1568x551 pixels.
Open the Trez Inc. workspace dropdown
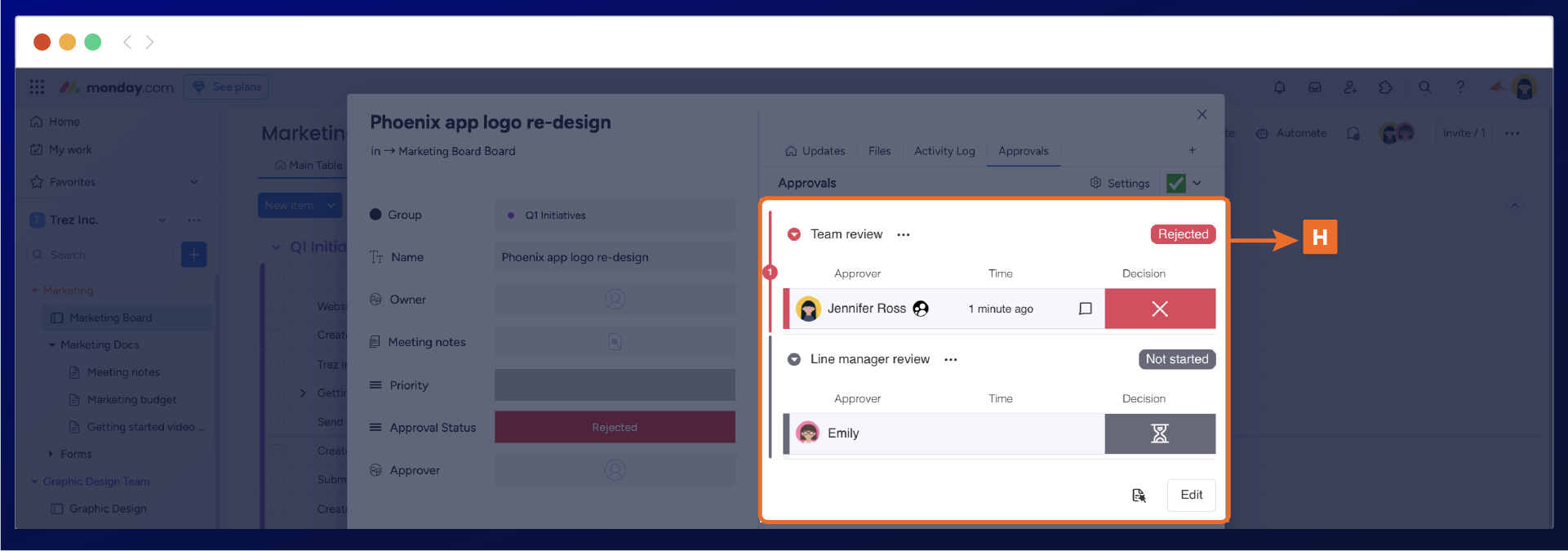click(x=162, y=220)
